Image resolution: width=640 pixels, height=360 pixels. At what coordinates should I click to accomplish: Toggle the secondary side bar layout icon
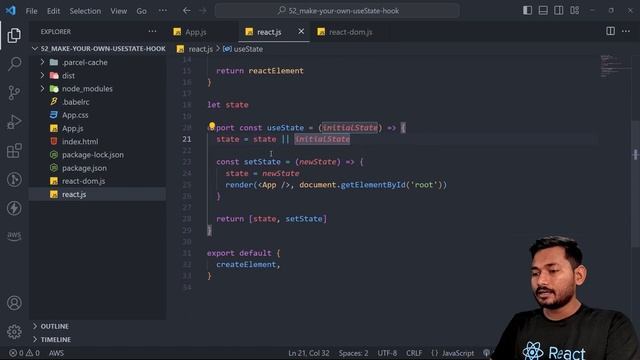point(559,11)
